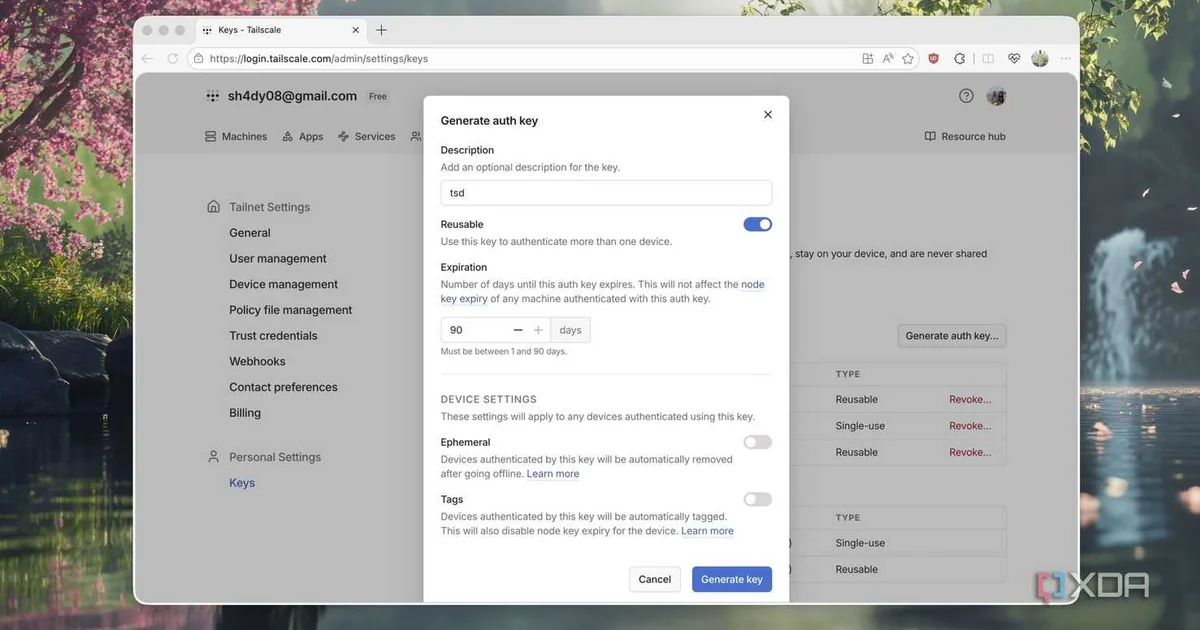Image resolution: width=1200 pixels, height=630 pixels.
Task: Click the browser address bar URL
Action: [319, 59]
